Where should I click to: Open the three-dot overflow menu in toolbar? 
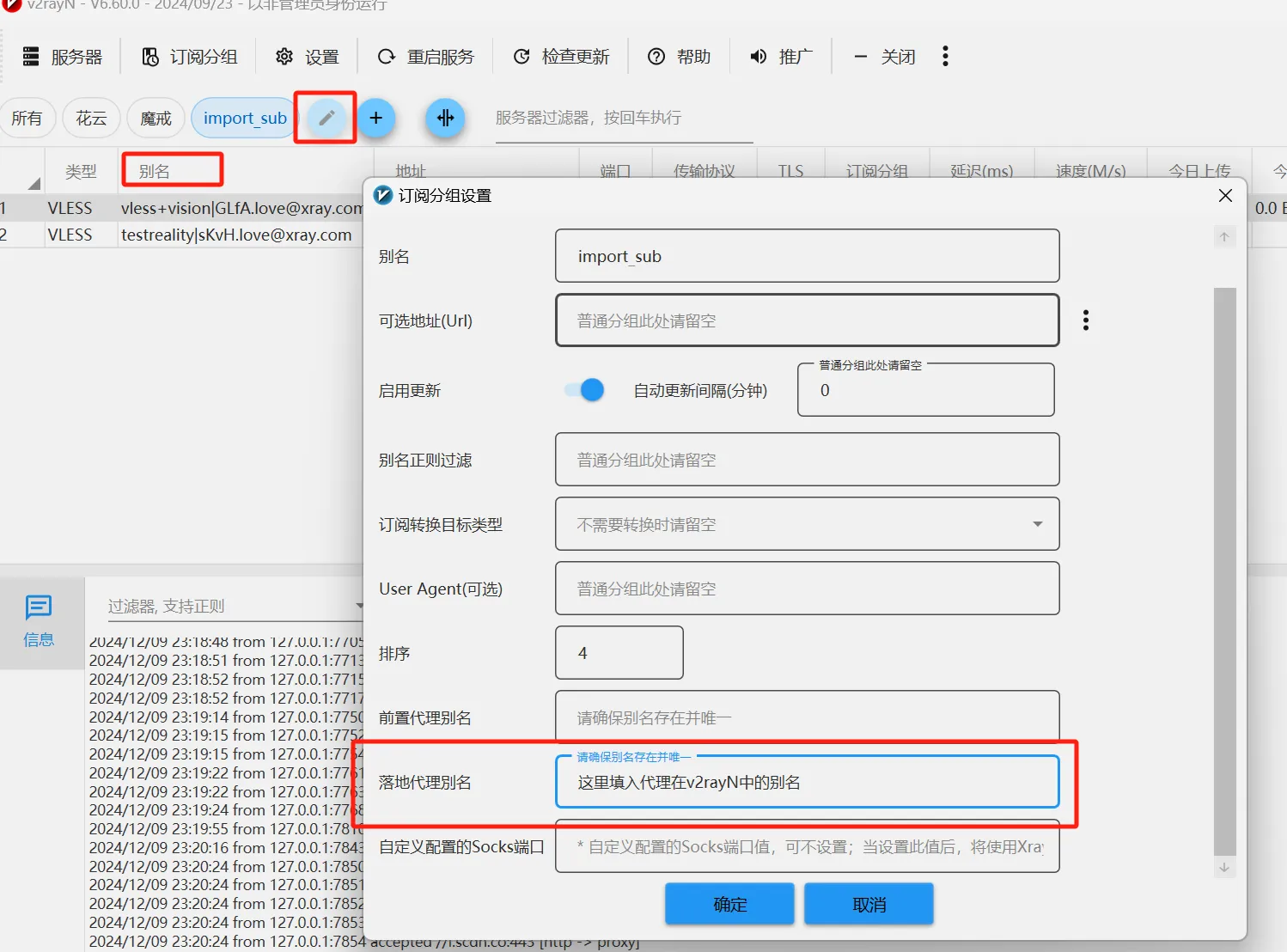coord(945,57)
